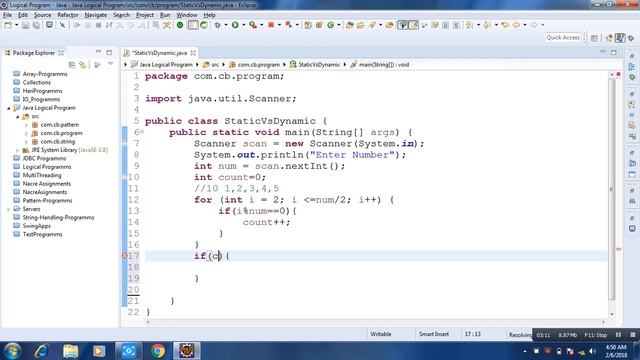Image resolution: width=640 pixels, height=360 pixels.
Task: Click the Search flashlight toolbar icon
Action: [372, 25]
